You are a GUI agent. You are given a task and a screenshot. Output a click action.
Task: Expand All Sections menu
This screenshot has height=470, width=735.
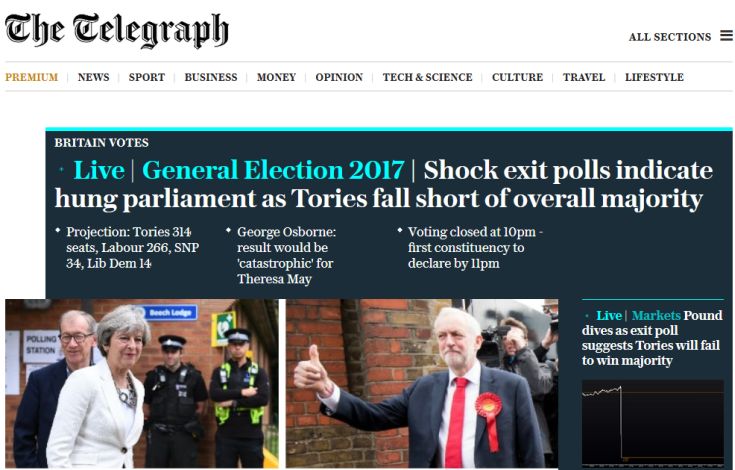[x=669, y=37]
